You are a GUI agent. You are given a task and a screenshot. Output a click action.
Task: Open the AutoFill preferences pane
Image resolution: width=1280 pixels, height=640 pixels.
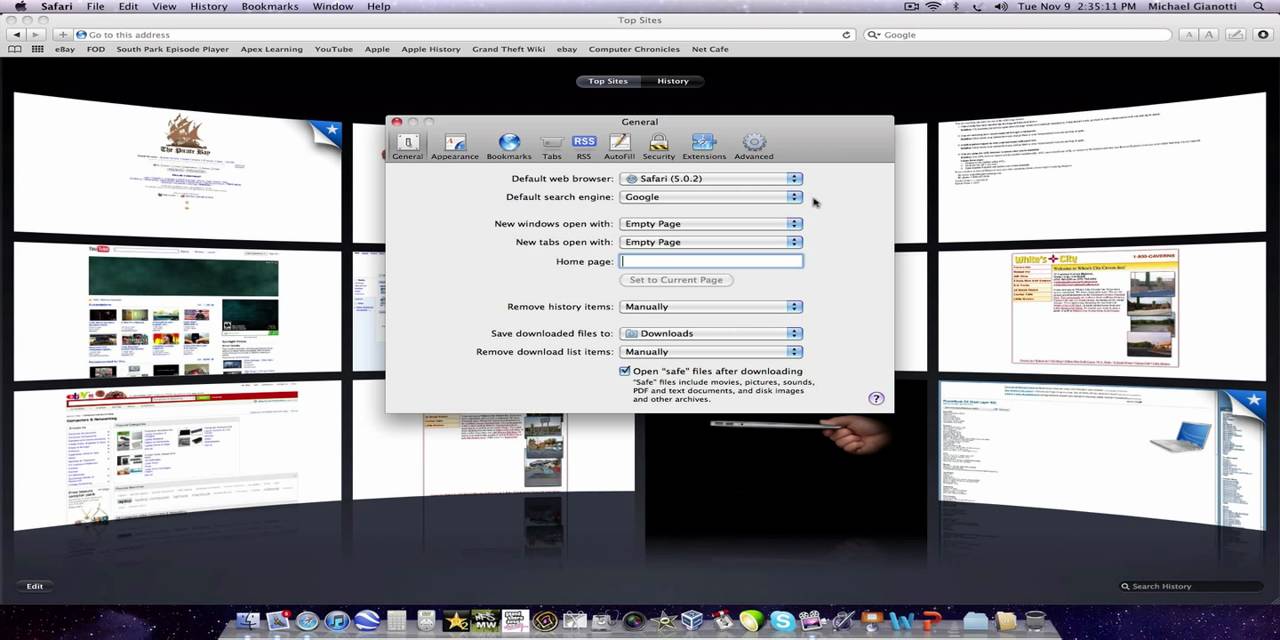click(x=620, y=147)
